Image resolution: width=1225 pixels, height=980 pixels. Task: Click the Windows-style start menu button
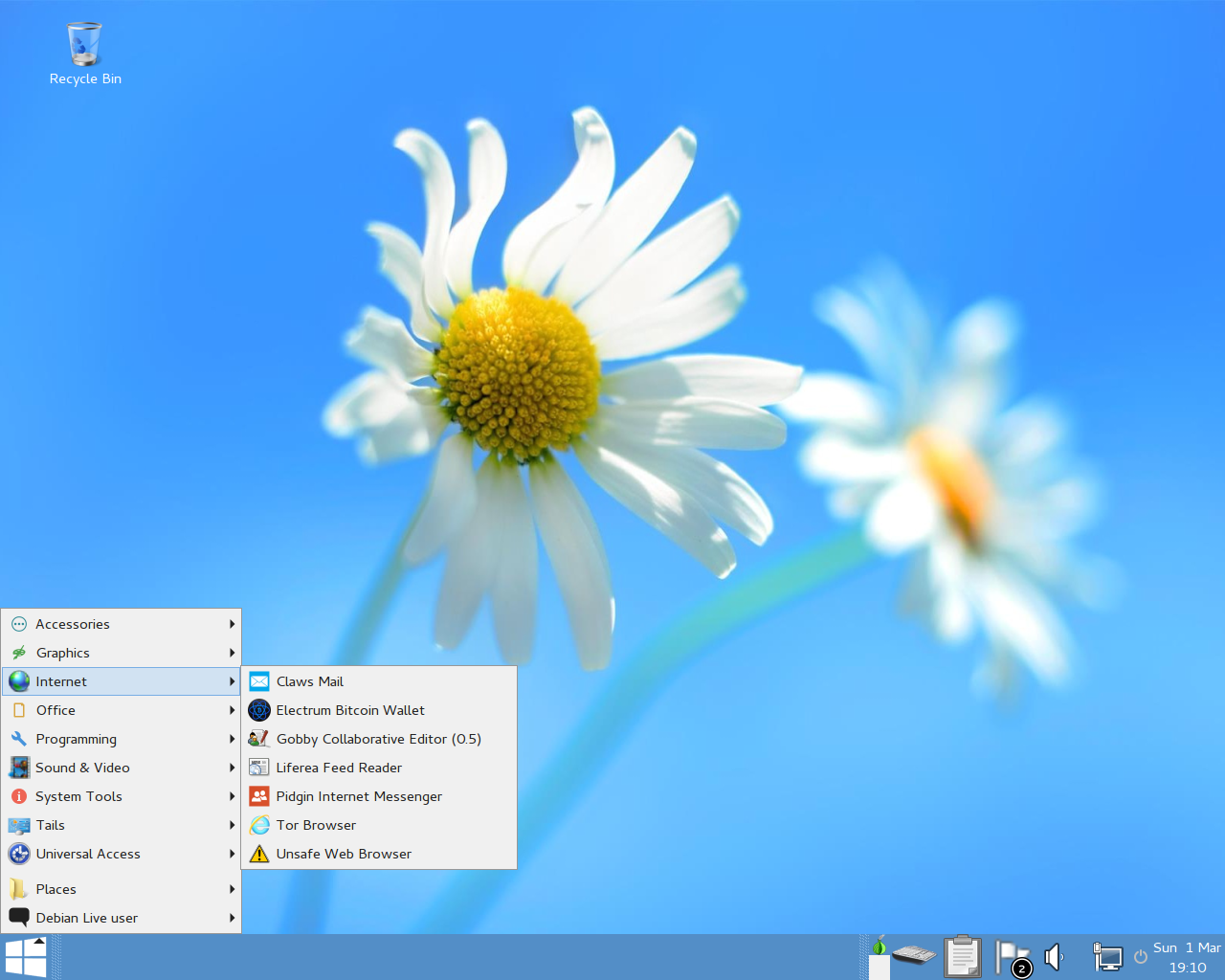(x=25, y=957)
